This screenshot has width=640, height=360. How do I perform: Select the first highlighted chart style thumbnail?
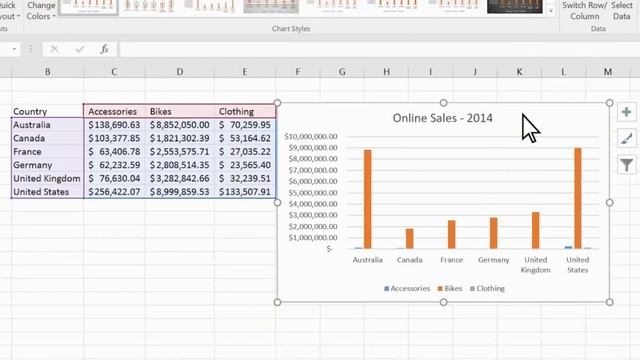pyautogui.click(x=89, y=7)
